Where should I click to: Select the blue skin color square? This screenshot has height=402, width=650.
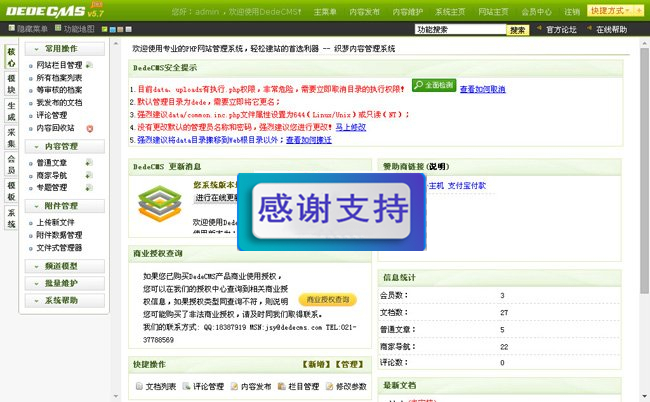coord(112,29)
